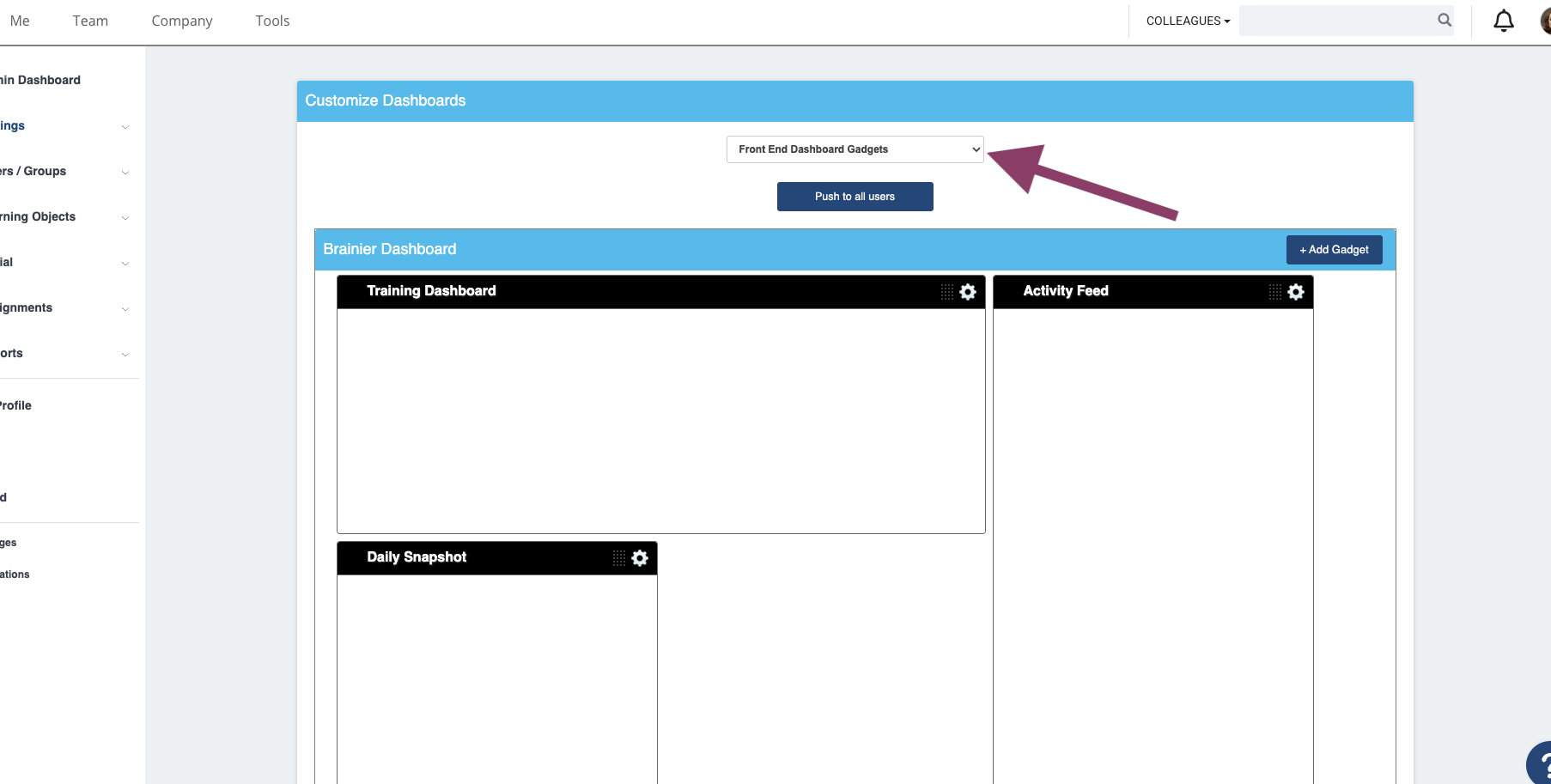This screenshot has width=1551, height=784.
Task: Click Daily Snapshot gadget title
Action: [417, 557]
